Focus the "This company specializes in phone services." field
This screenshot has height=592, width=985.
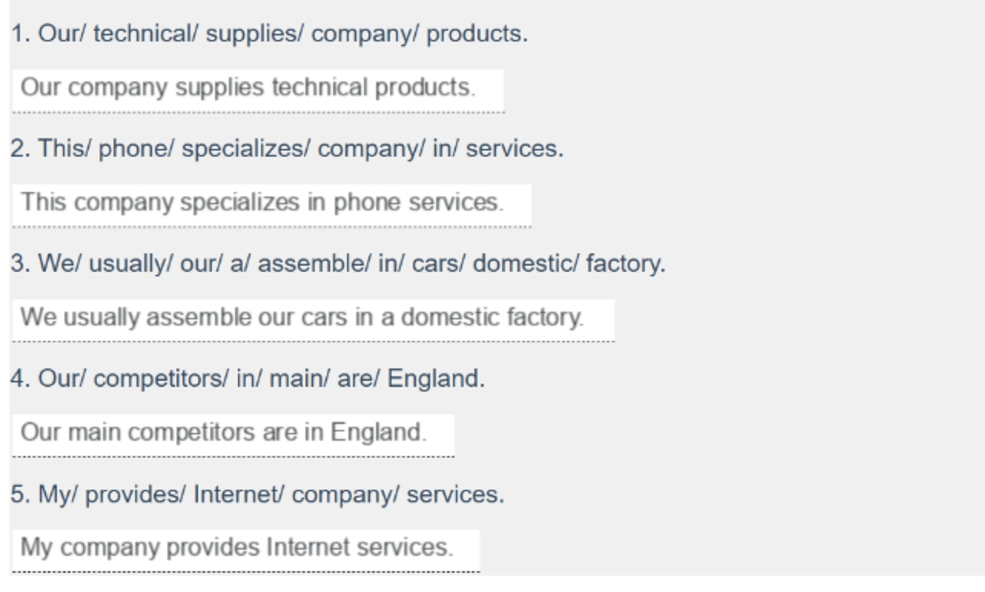pos(272,206)
